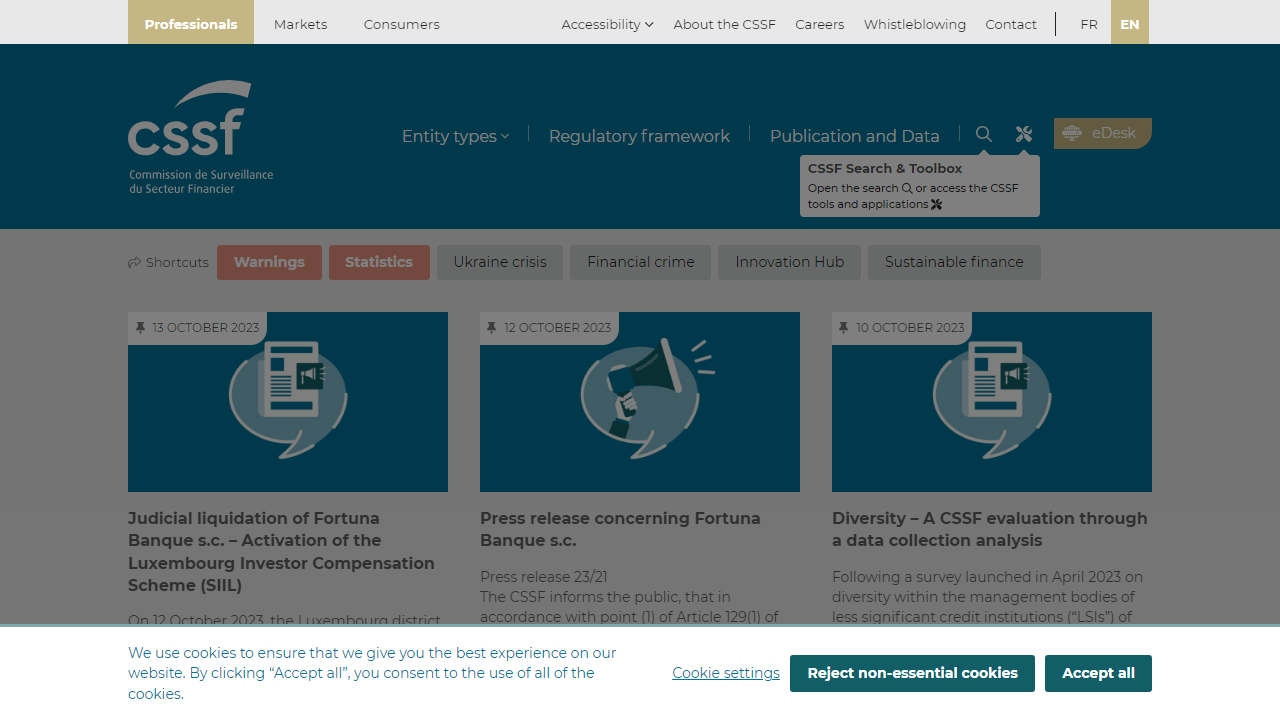Open the megaphone press release thumbnail
The height and width of the screenshot is (720, 1280).
[x=640, y=401]
